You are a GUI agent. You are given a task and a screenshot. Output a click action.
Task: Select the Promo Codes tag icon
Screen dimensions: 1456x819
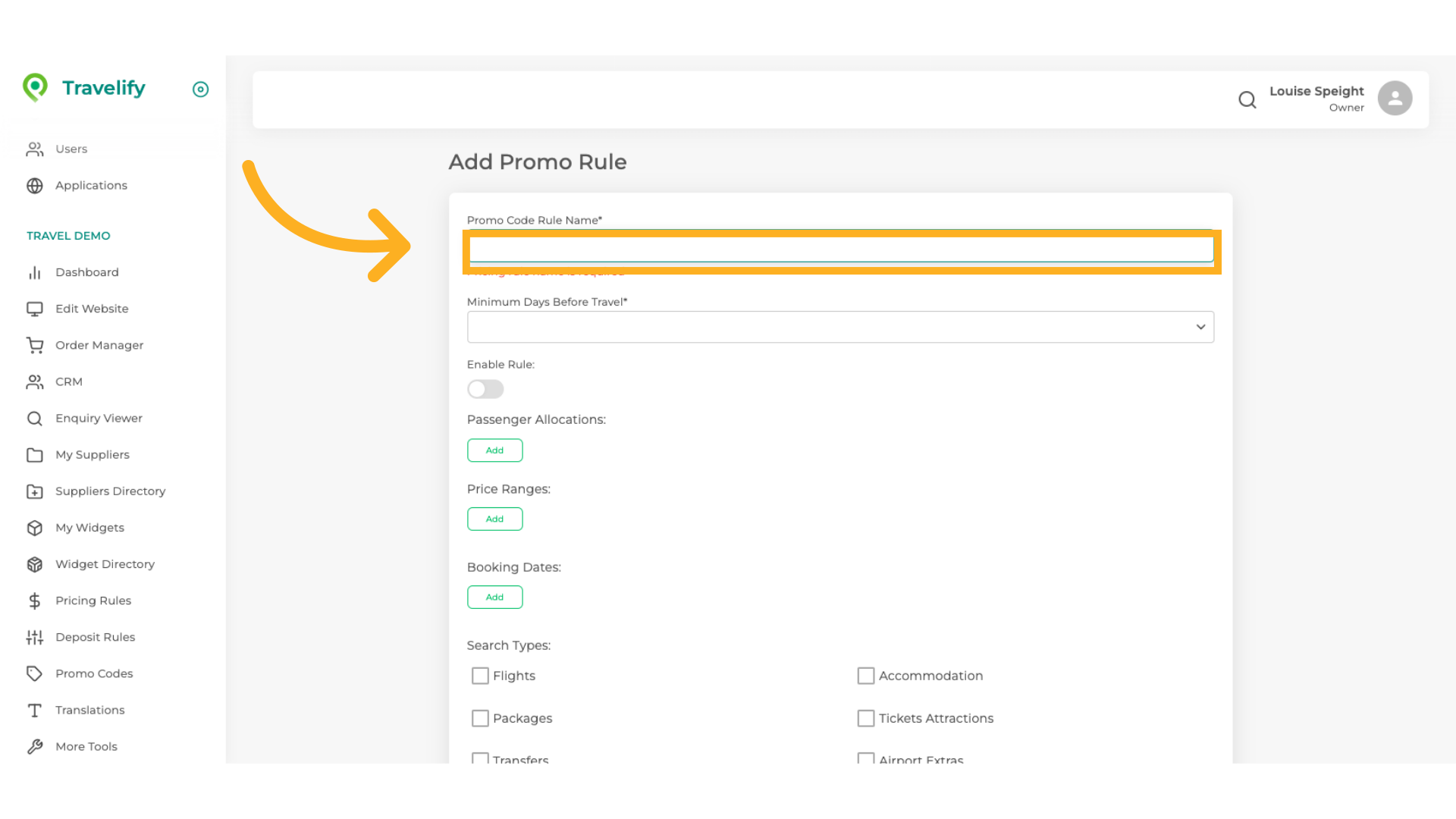35,673
